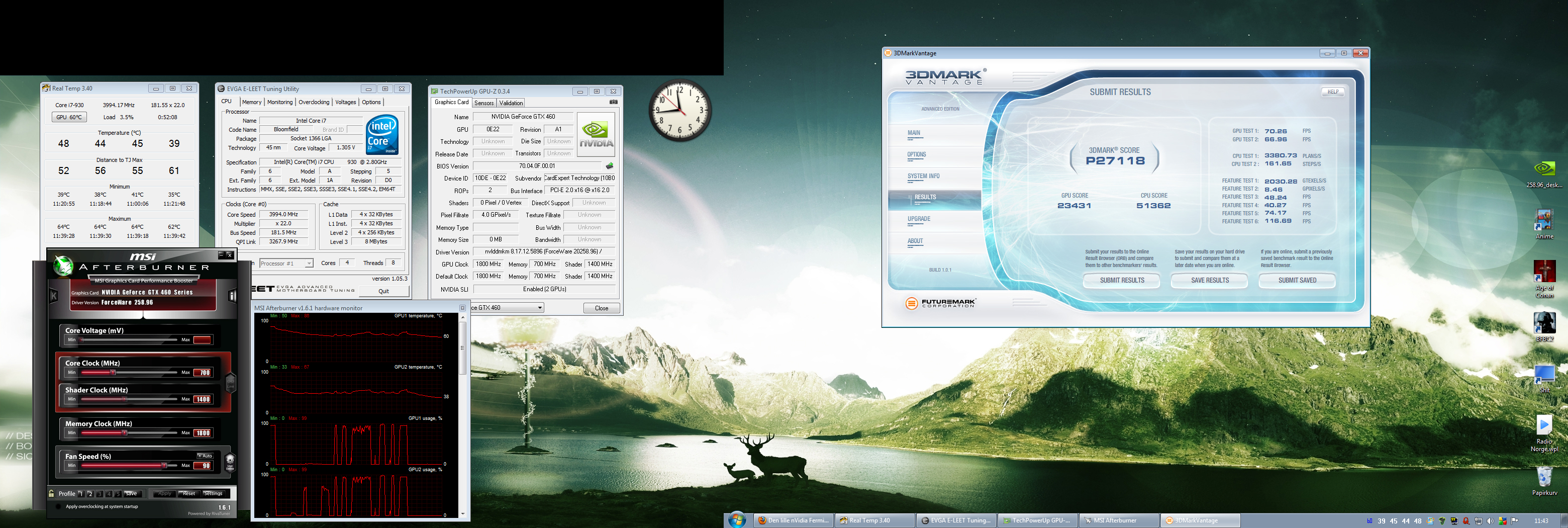Screen dimensions: 1568x528
Task: Open the Anime desktop shortcut
Action: tap(1544, 224)
